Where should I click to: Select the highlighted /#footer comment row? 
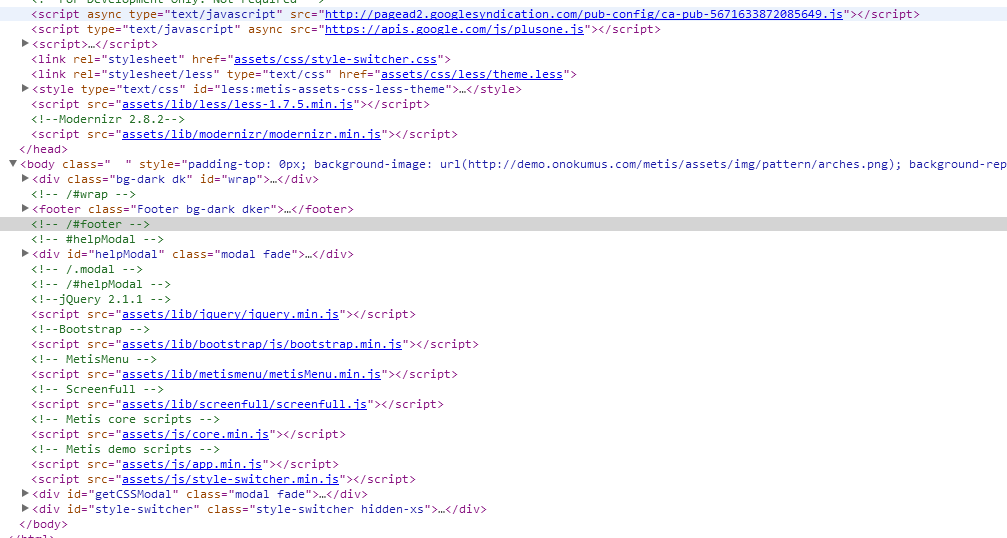(504, 224)
